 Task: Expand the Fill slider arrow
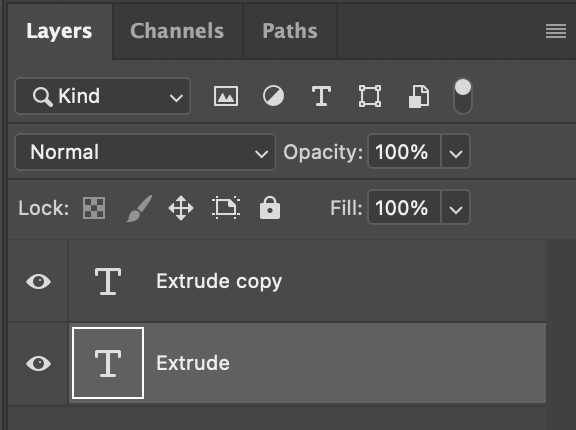pos(456,208)
